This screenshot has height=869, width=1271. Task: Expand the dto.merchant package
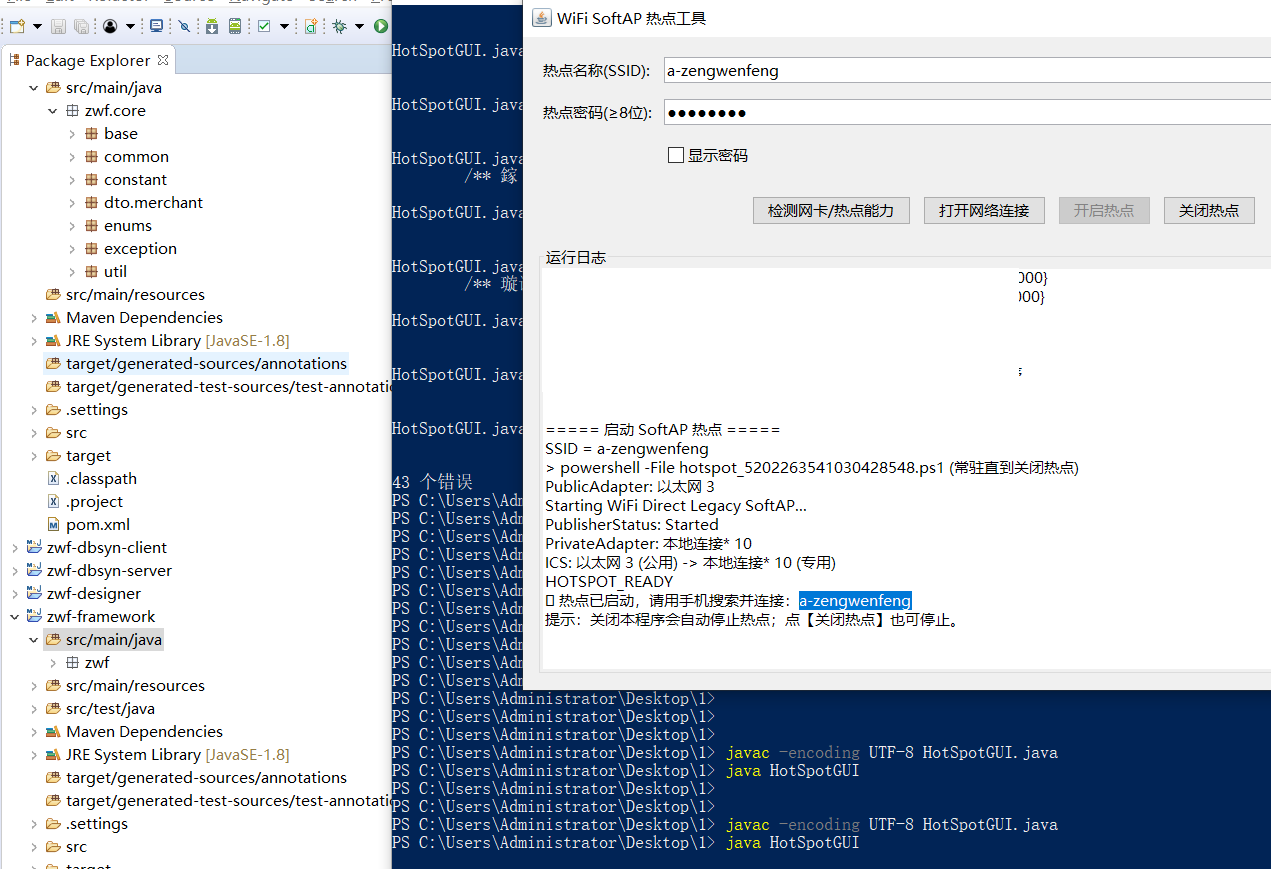click(72, 203)
